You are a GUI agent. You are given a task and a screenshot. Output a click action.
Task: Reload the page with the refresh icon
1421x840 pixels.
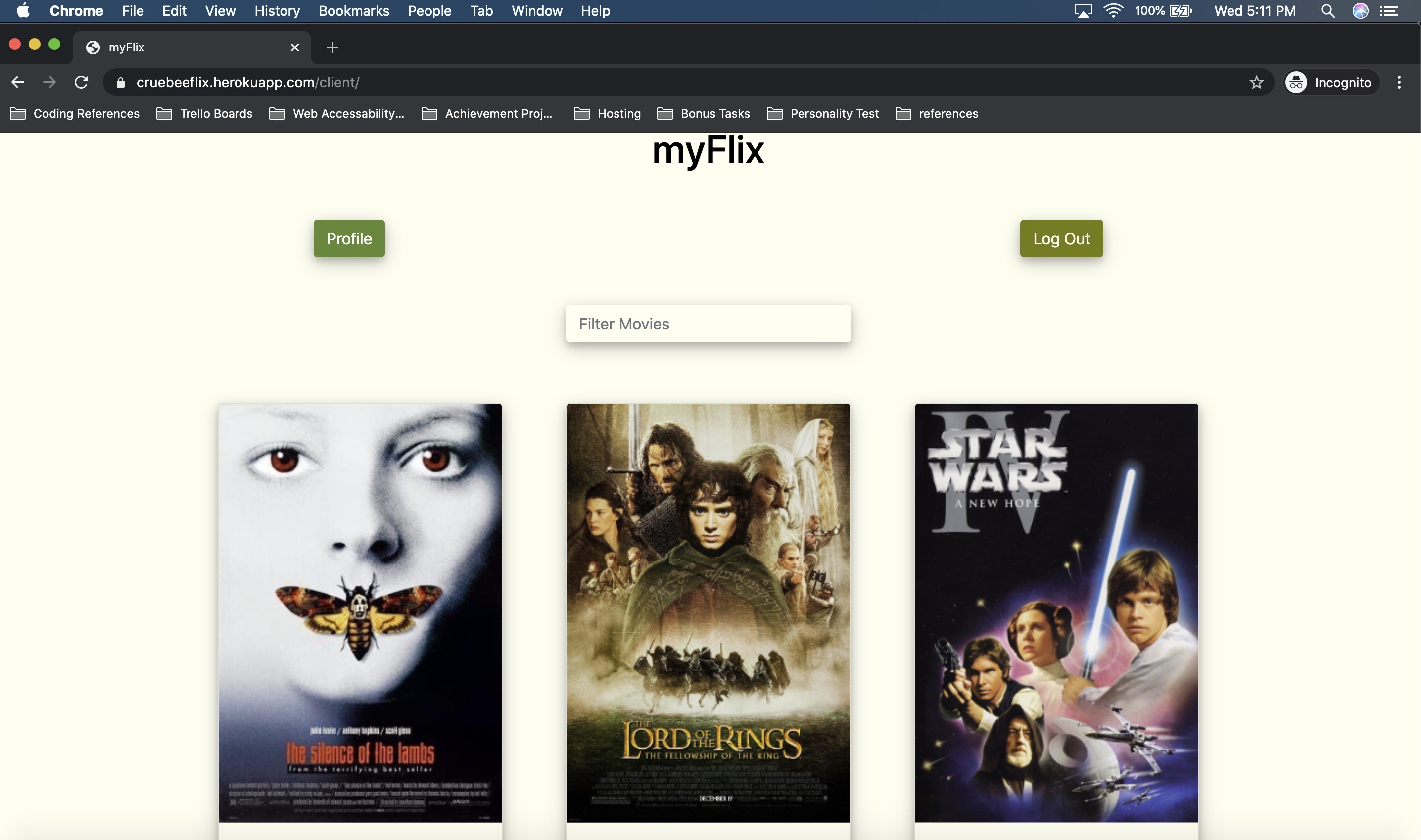(x=82, y=82)
